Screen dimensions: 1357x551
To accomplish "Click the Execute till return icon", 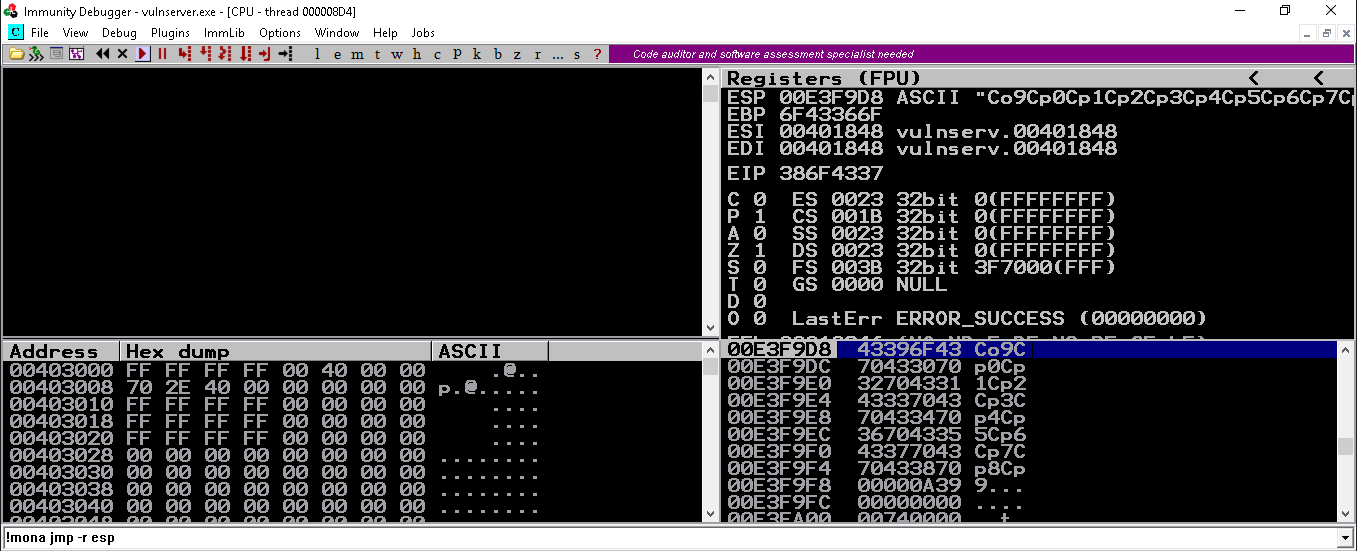I will tap(264, 54).
